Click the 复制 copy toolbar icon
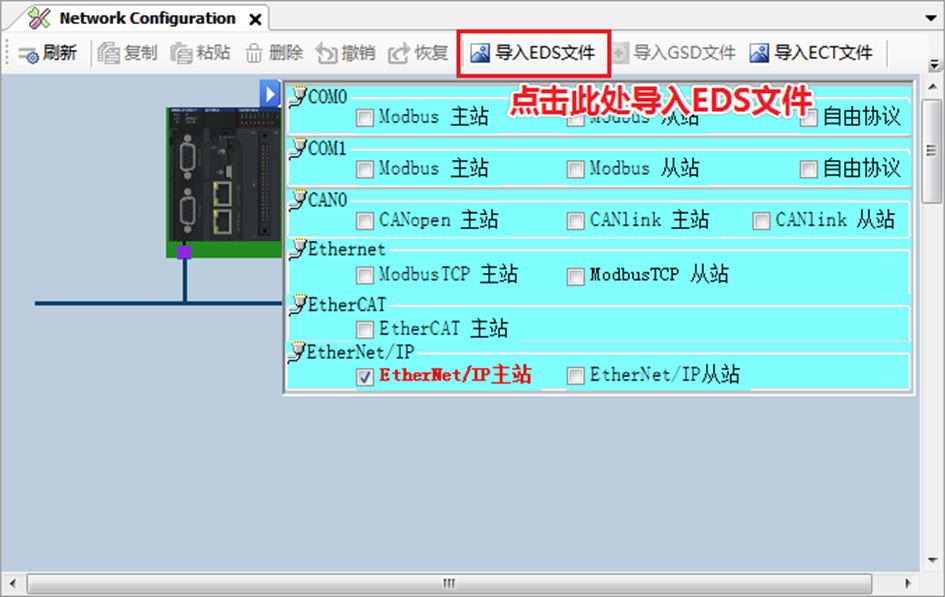The height and width of the screenshot is (597, 945). click(x=109, y=53)
